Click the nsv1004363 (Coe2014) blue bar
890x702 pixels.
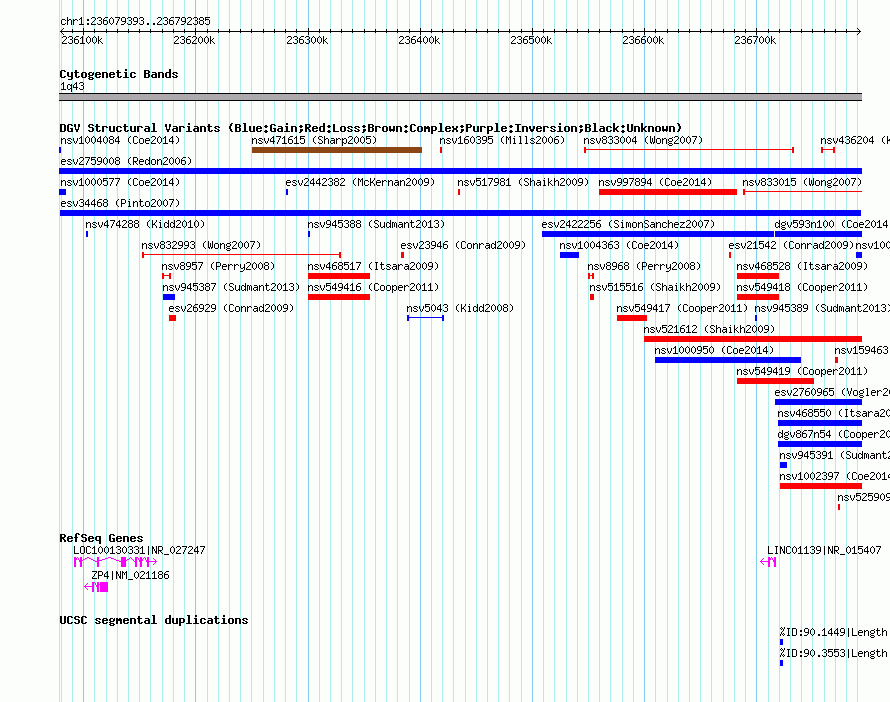point(569,255)
